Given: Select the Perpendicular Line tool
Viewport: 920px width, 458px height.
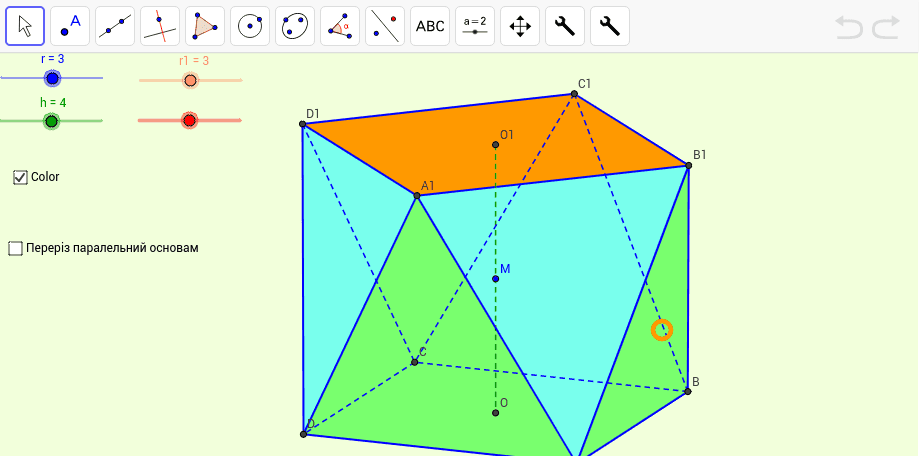Looking at the screenshot, I should click(x=160, y=26).
